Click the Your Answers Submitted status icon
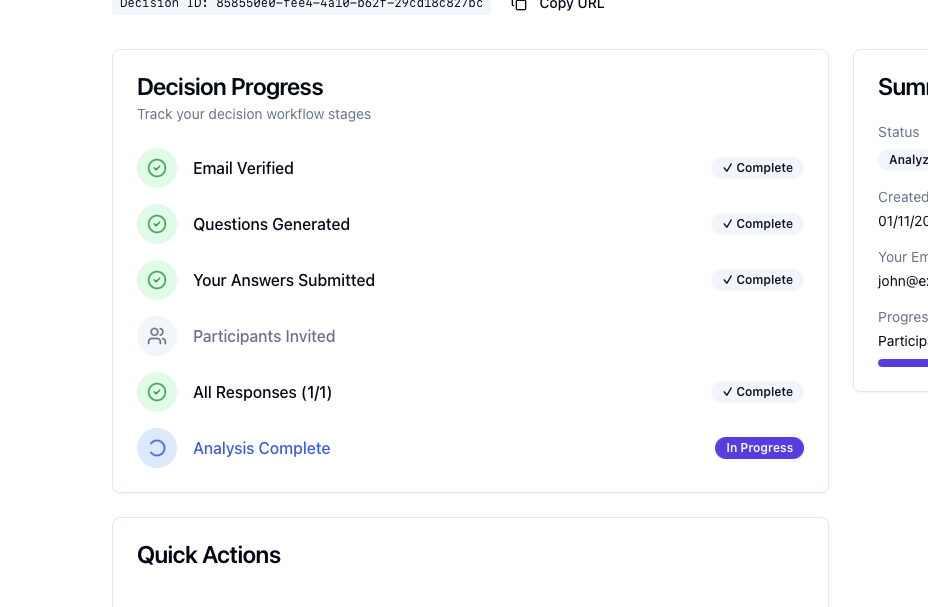Viewport: 928px width, 607px height. [157, 280]
